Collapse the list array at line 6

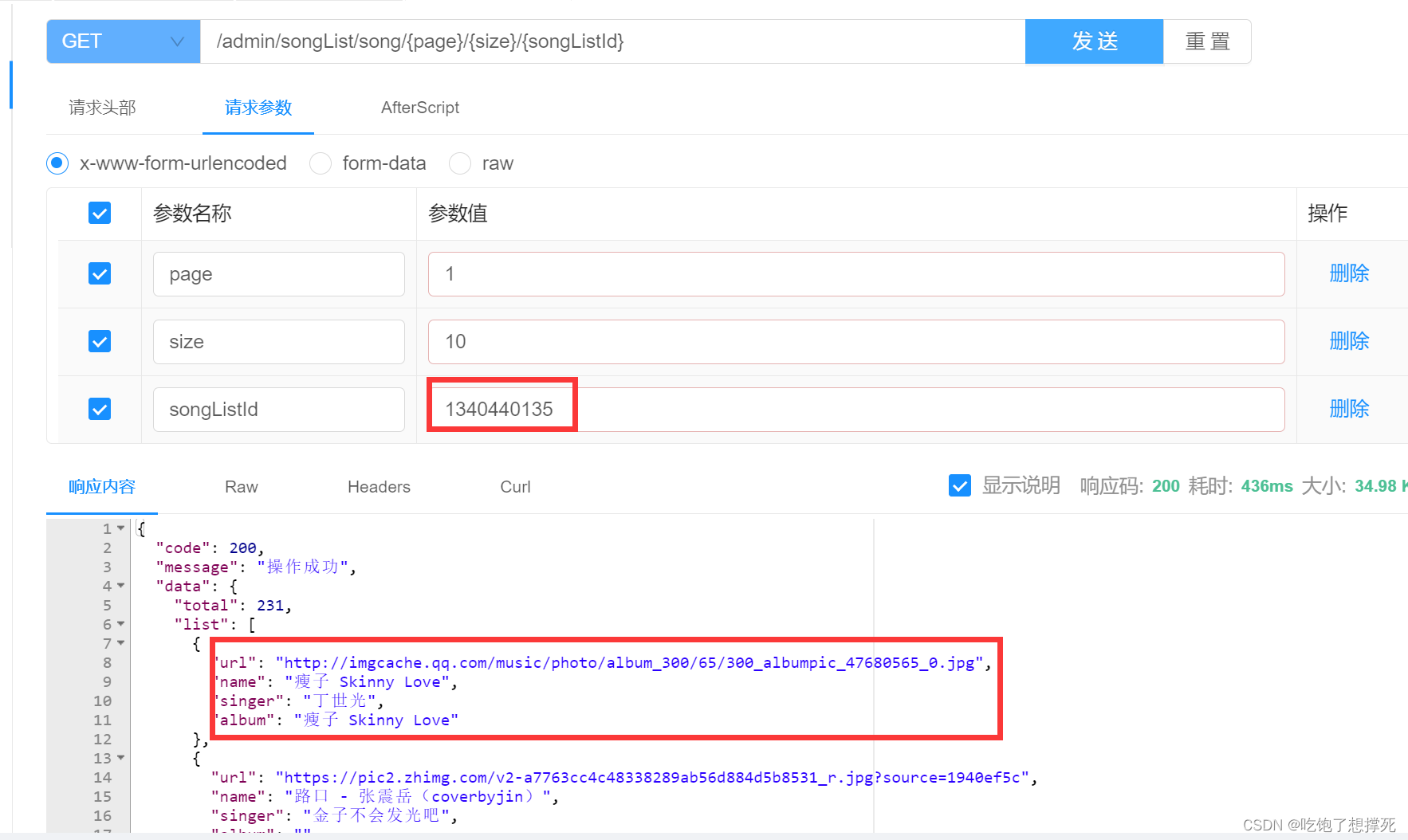tap(121, 624)
